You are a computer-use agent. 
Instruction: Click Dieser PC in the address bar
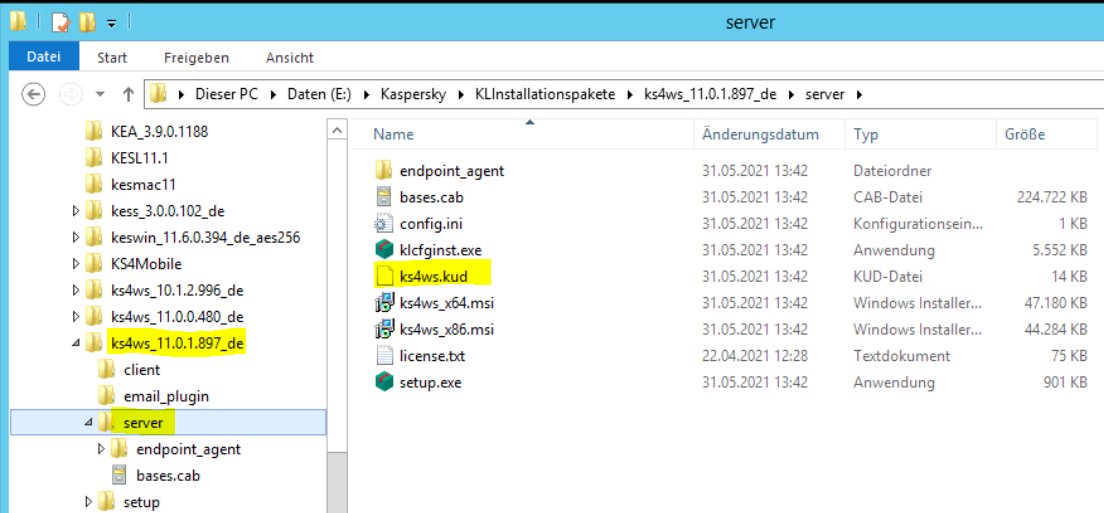point(227,94)
